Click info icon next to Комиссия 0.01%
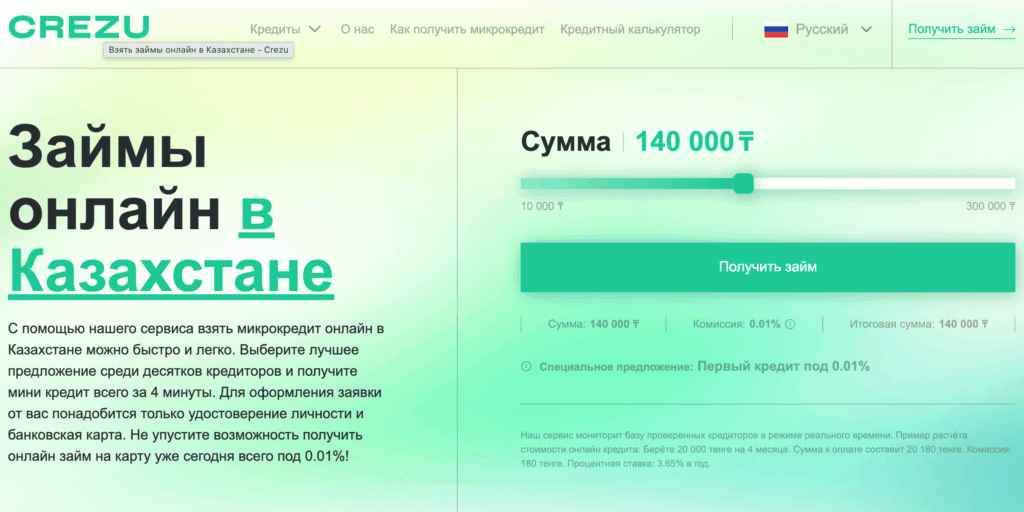The width and height of the screenshot is (1024, 512). coord(790,324)
